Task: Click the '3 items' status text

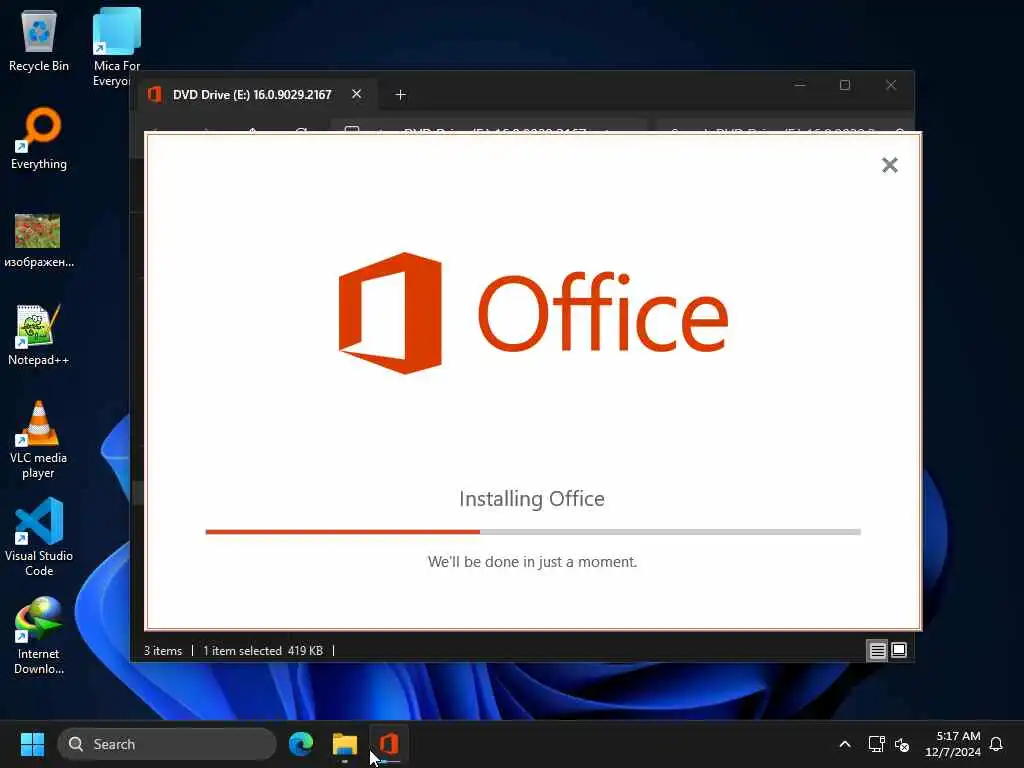Action: coord(163,650)
